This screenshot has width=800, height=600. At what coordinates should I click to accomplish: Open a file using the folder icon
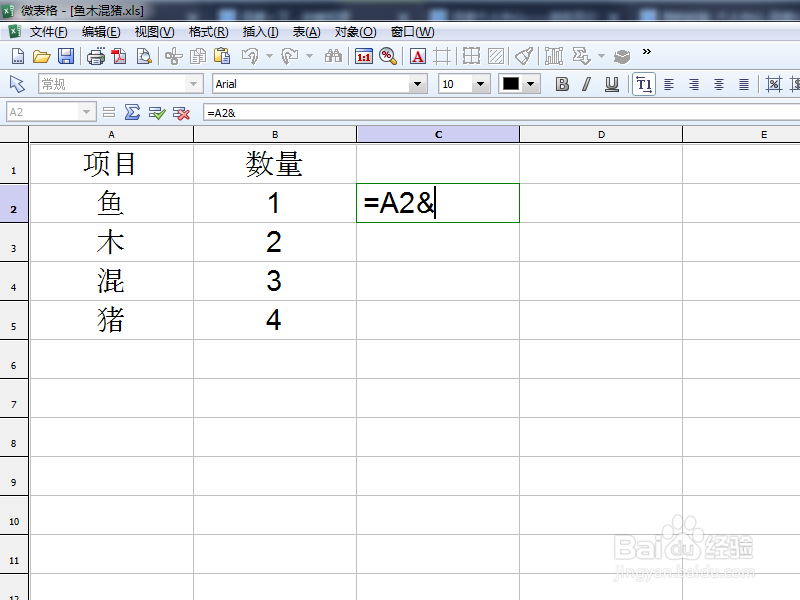41,56
